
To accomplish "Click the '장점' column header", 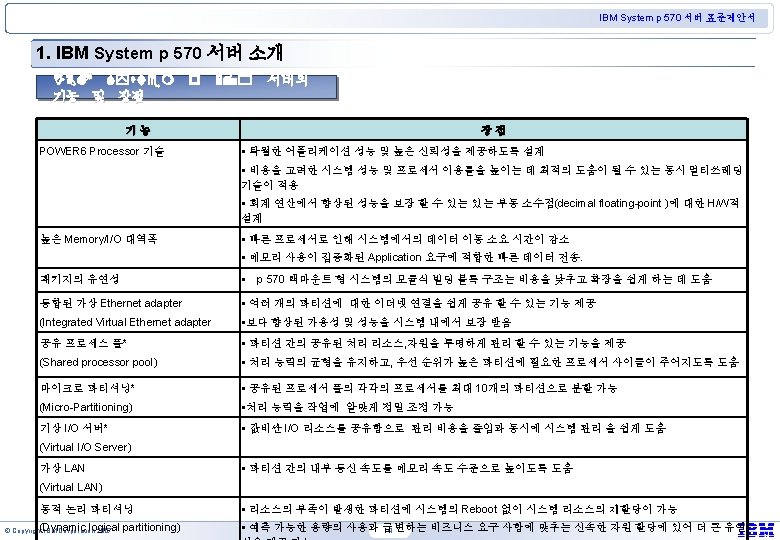I will (493, 130).
